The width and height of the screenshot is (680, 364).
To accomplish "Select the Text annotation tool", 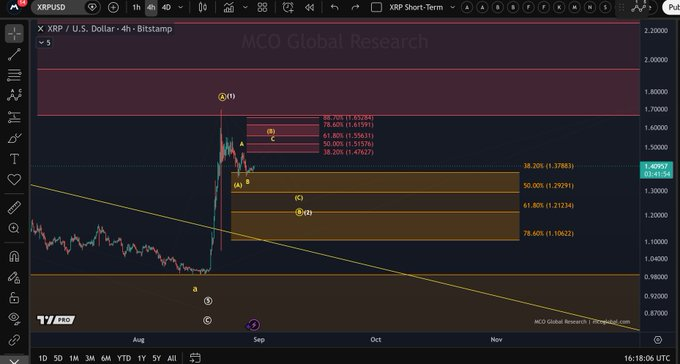I will 14,159.
